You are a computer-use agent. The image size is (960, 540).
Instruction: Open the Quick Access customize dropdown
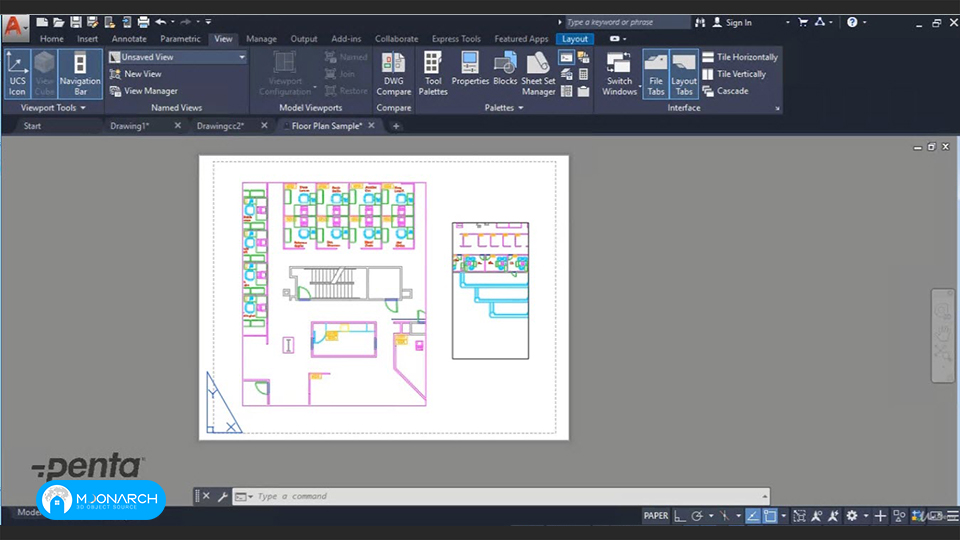[x=208, y=22]
